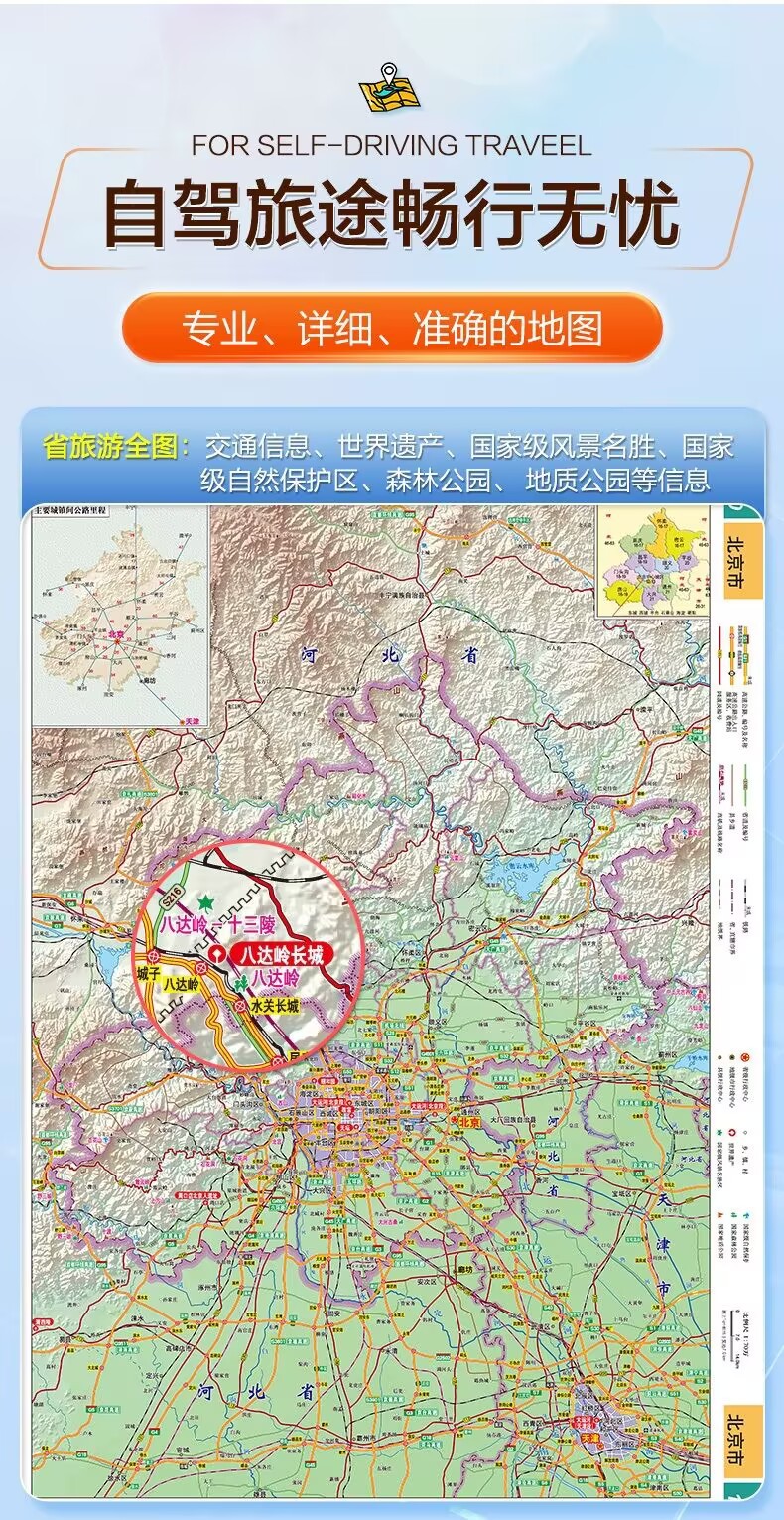Viewport: 784px width, 1520px height.
Task: Click the yellow 省旅游全图 heading
Action: coord(116,446)
